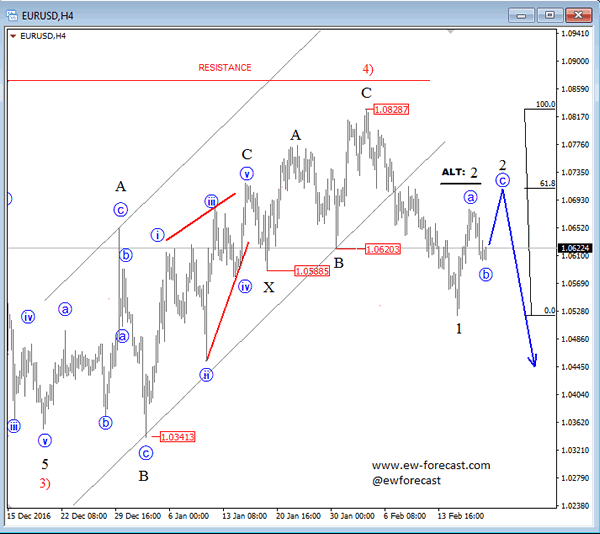Screen dimensions: 600x534
Task: Click the EURUSD,H4 chart window icon
Action: point(12,15)
